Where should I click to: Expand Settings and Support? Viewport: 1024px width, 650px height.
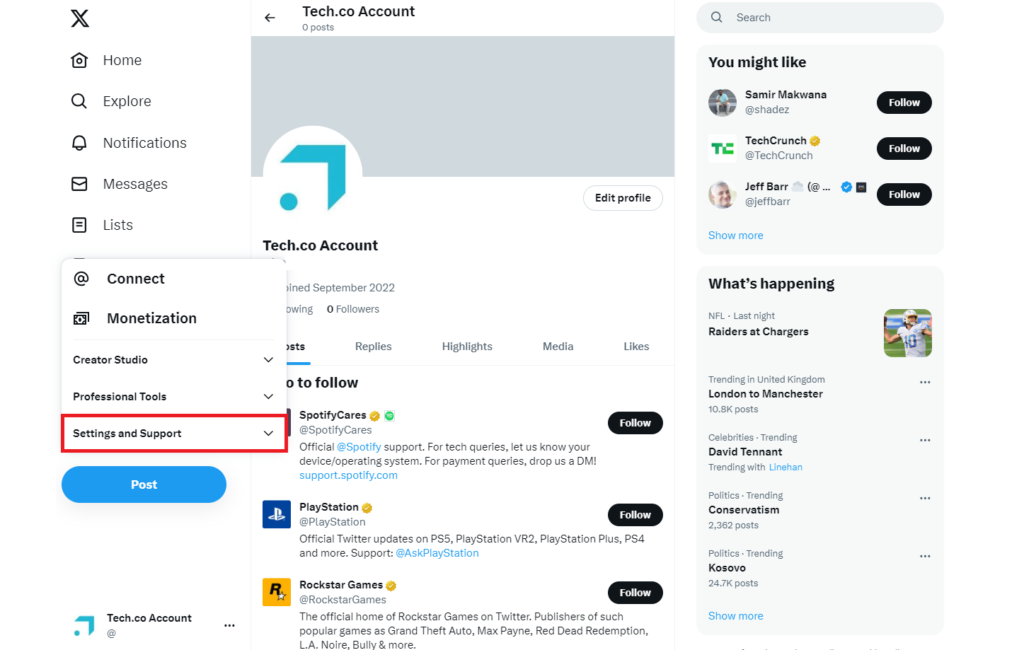pos(173,433)
